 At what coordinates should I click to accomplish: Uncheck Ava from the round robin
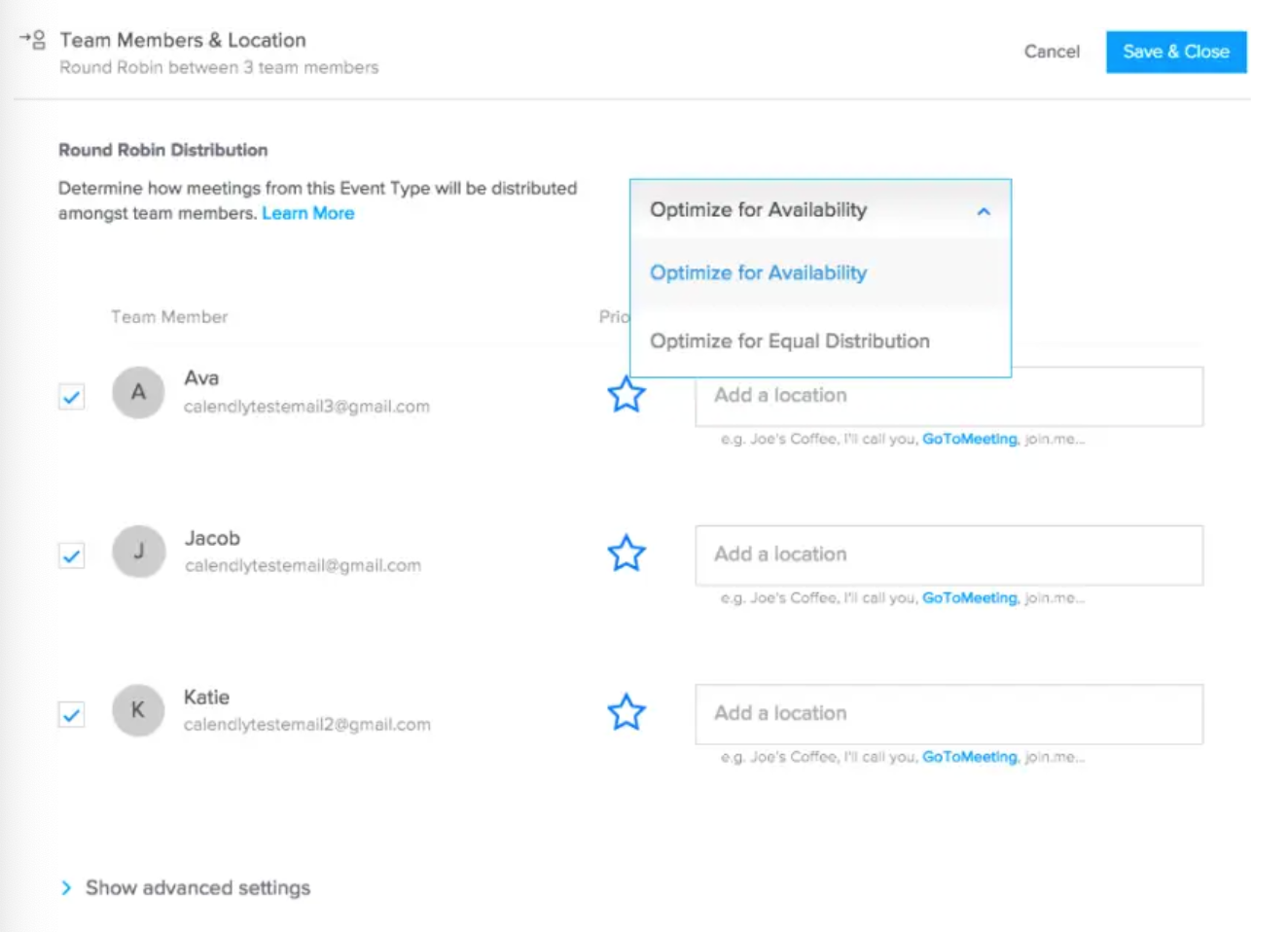click(x=70, y=396)
